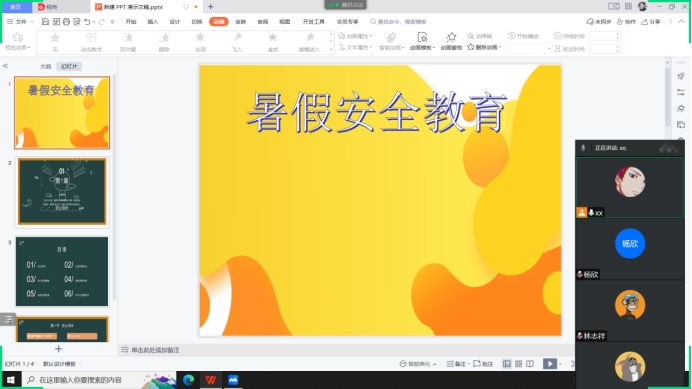Click the 分享 share icon
The width and height of the screenshot is (692, 389).
(651, 22)
